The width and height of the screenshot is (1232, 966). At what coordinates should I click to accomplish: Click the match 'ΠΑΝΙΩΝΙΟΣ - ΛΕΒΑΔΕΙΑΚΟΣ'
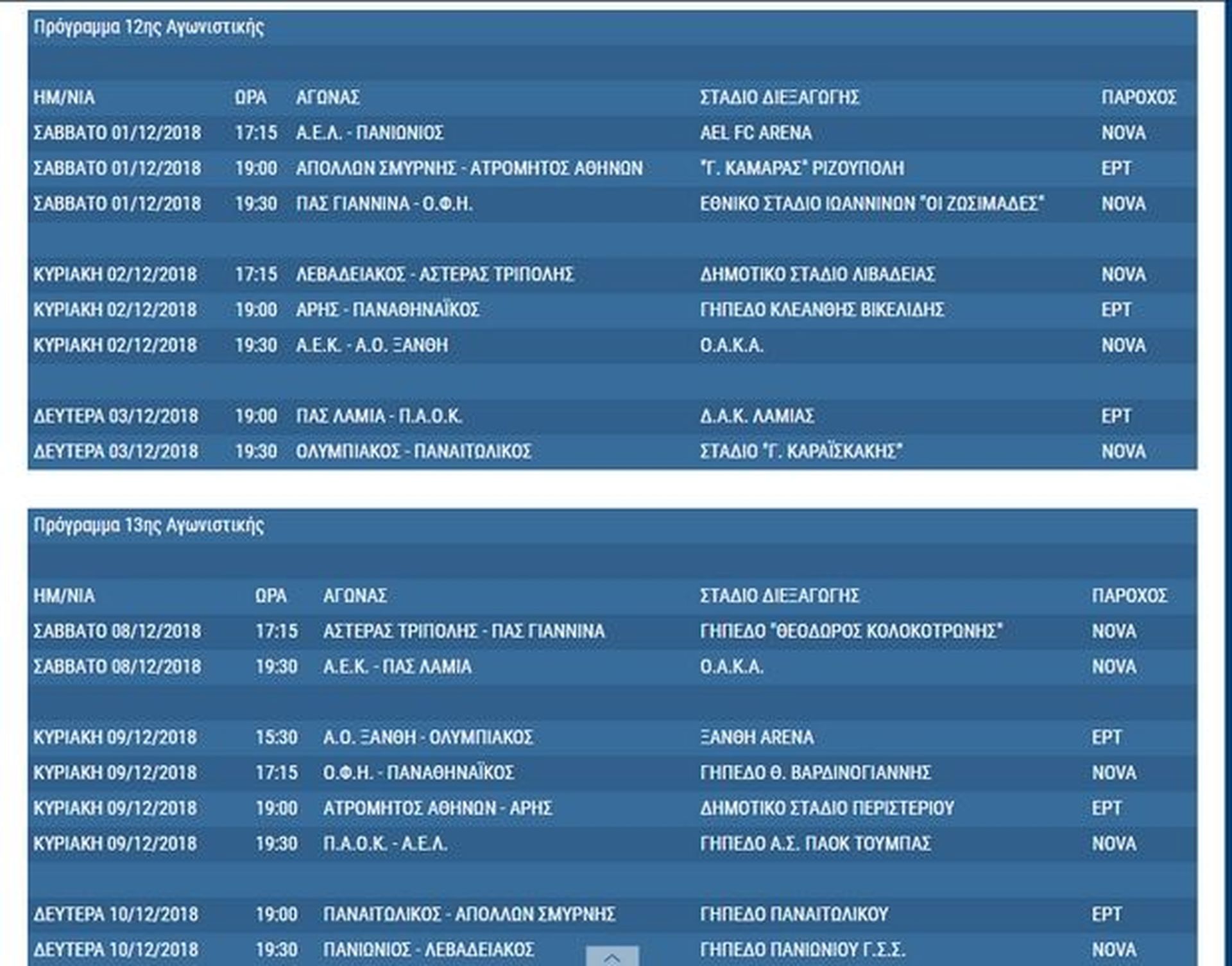[429, 950]
